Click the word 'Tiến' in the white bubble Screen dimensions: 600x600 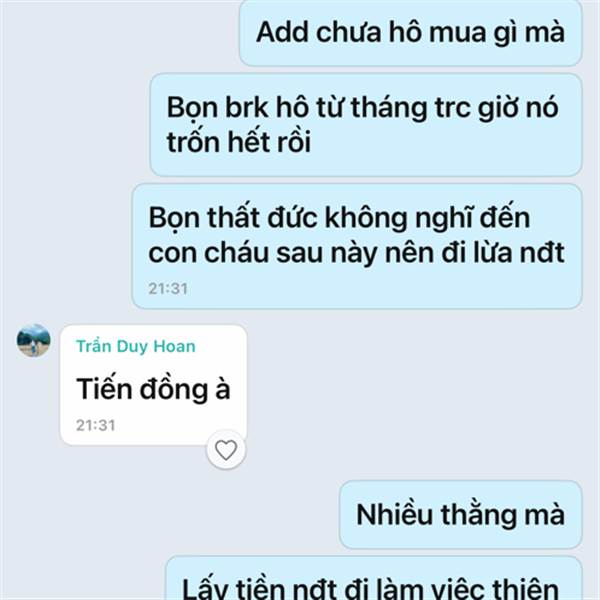coord(104,389)
